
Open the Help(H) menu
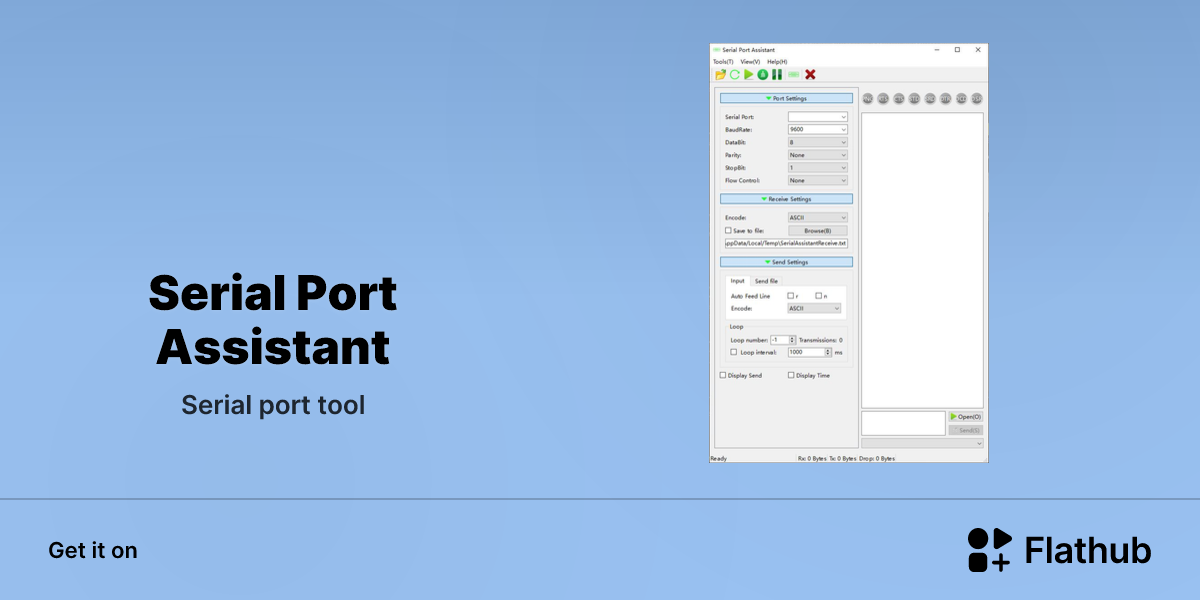coord(777,61)
